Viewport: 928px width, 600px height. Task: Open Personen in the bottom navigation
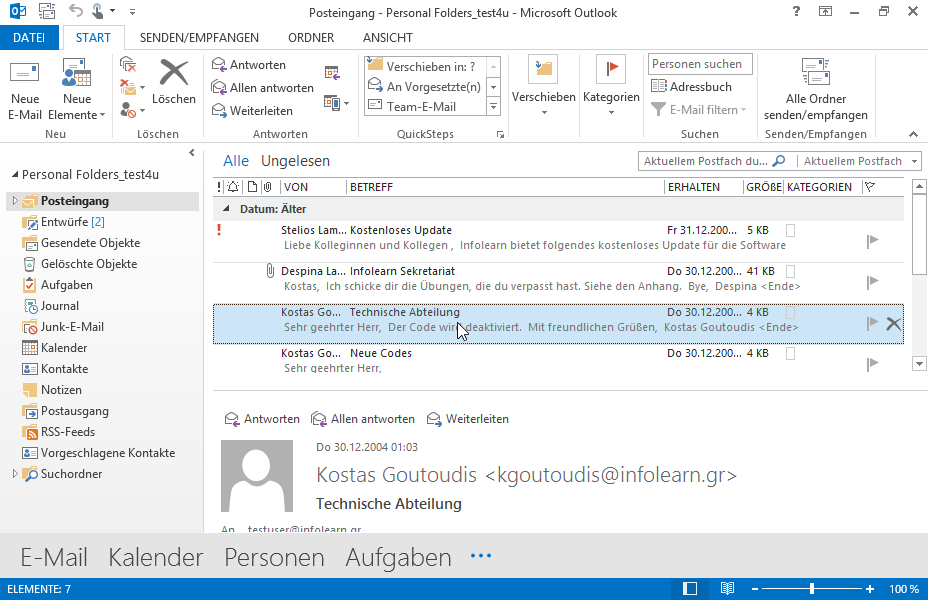pyautogui.click(x=274, y=557)
